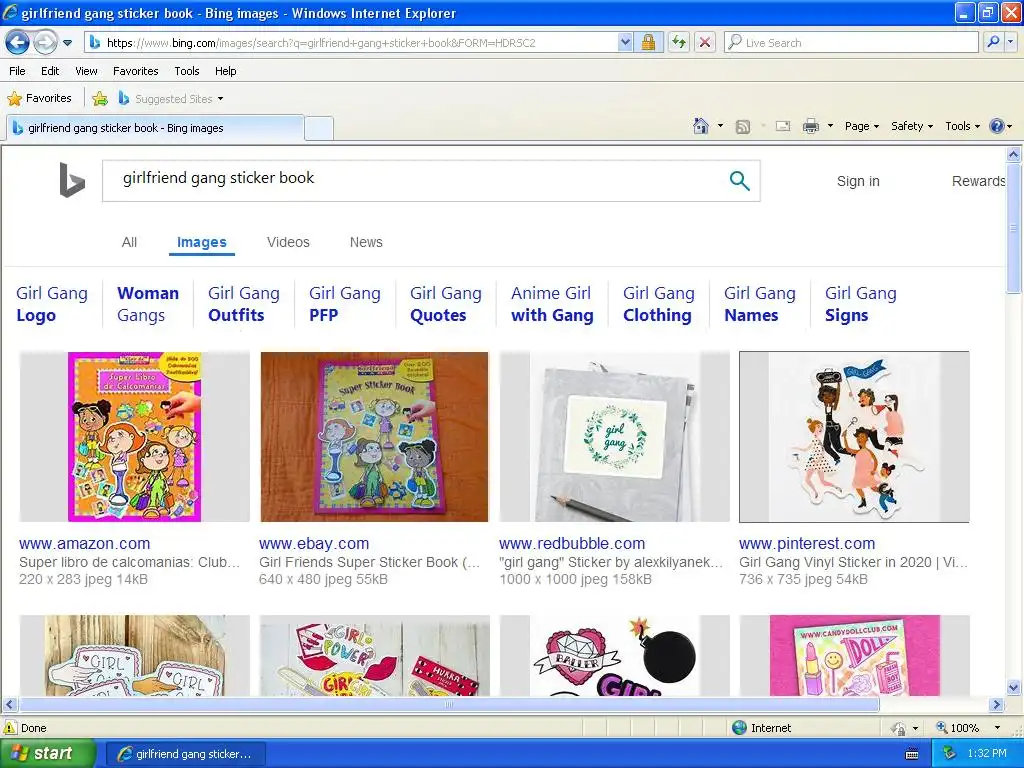Click the Live Search magnifier button
Viewport: 1024px width, 768px height.
click(x=993, y=43)
